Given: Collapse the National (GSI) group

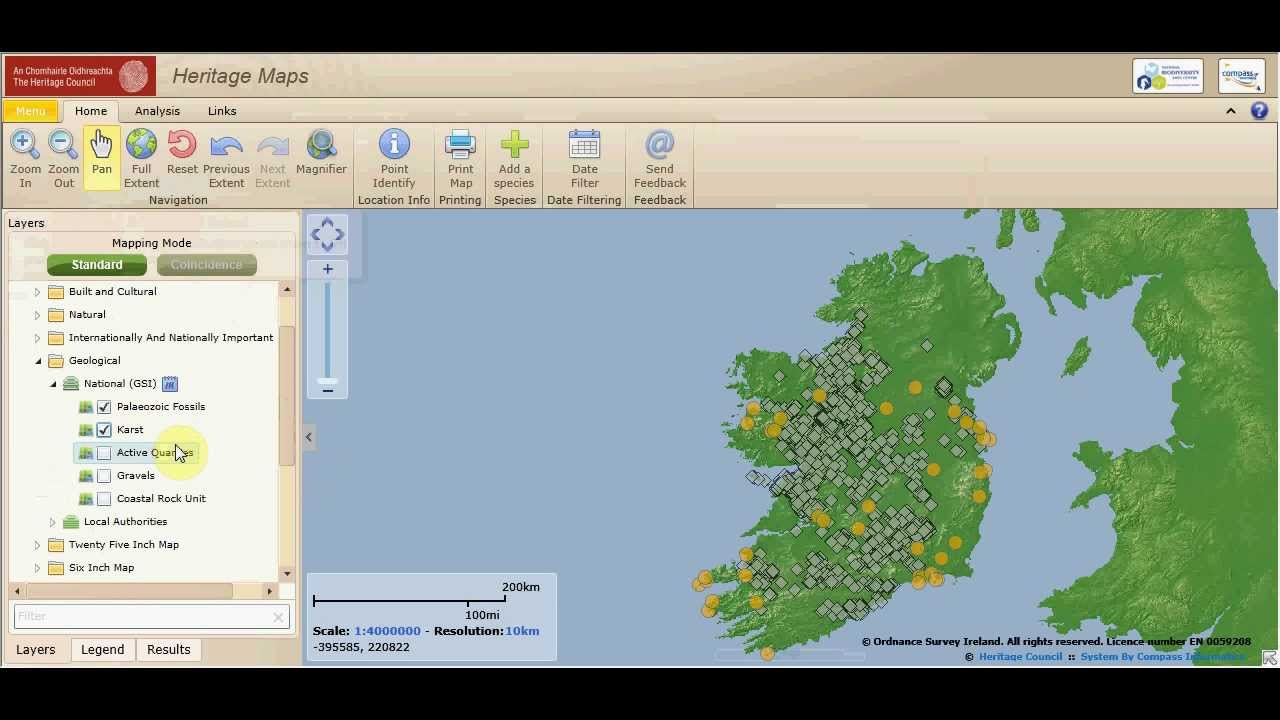Looking at the screenshot, I should (53, 384).
